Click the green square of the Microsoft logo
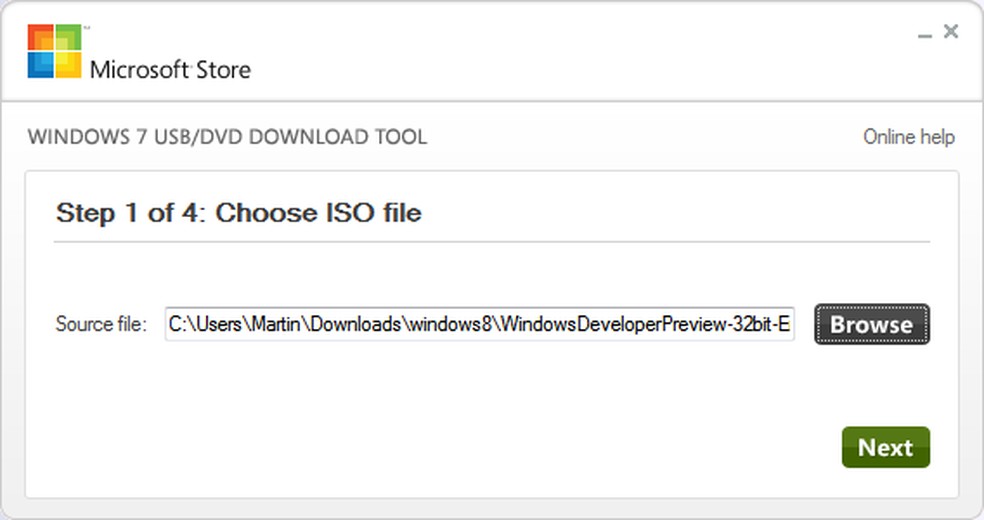This screenshot has width=984, height=520. click(68, 38)
